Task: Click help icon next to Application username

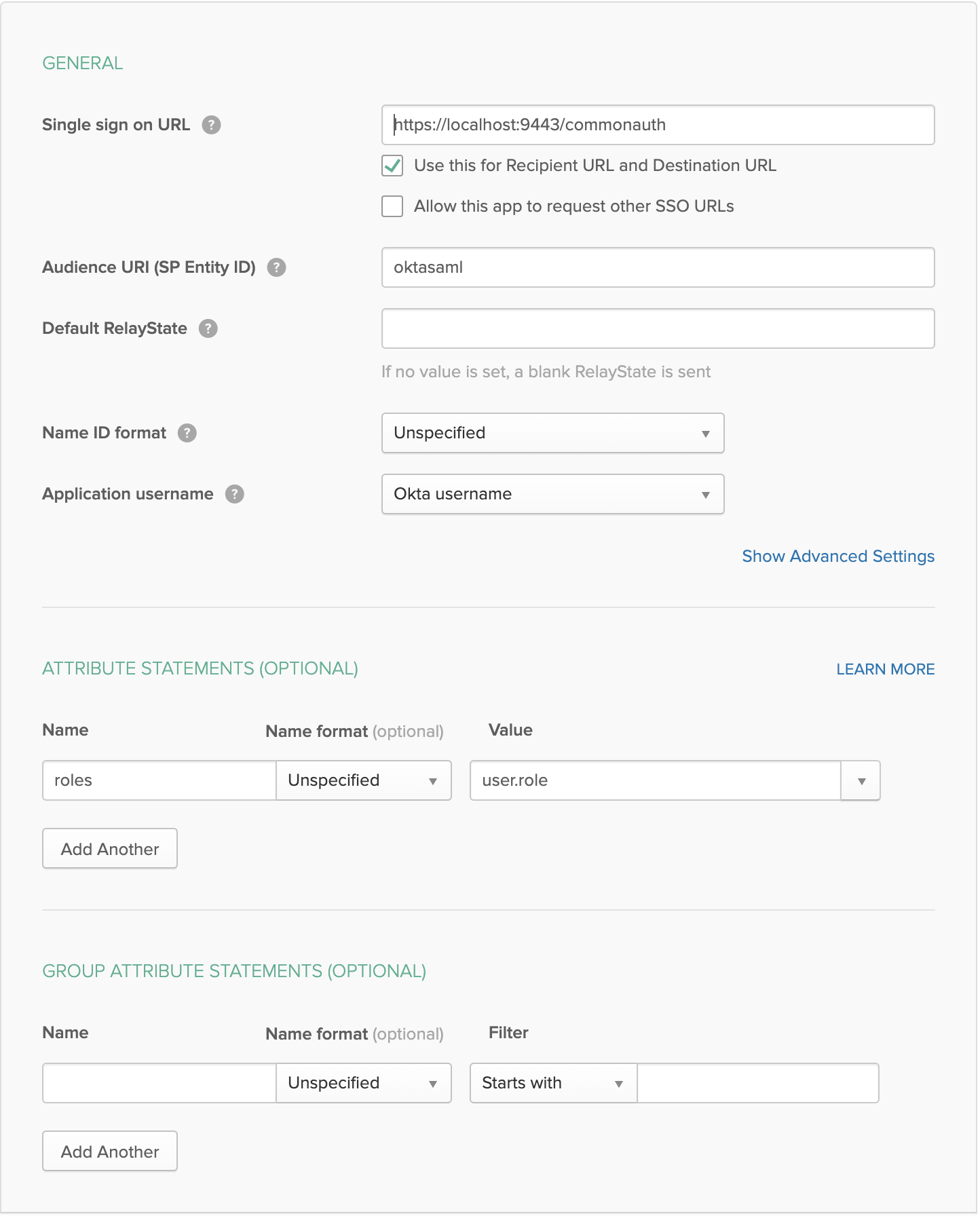Action: [x=235, y=494]
